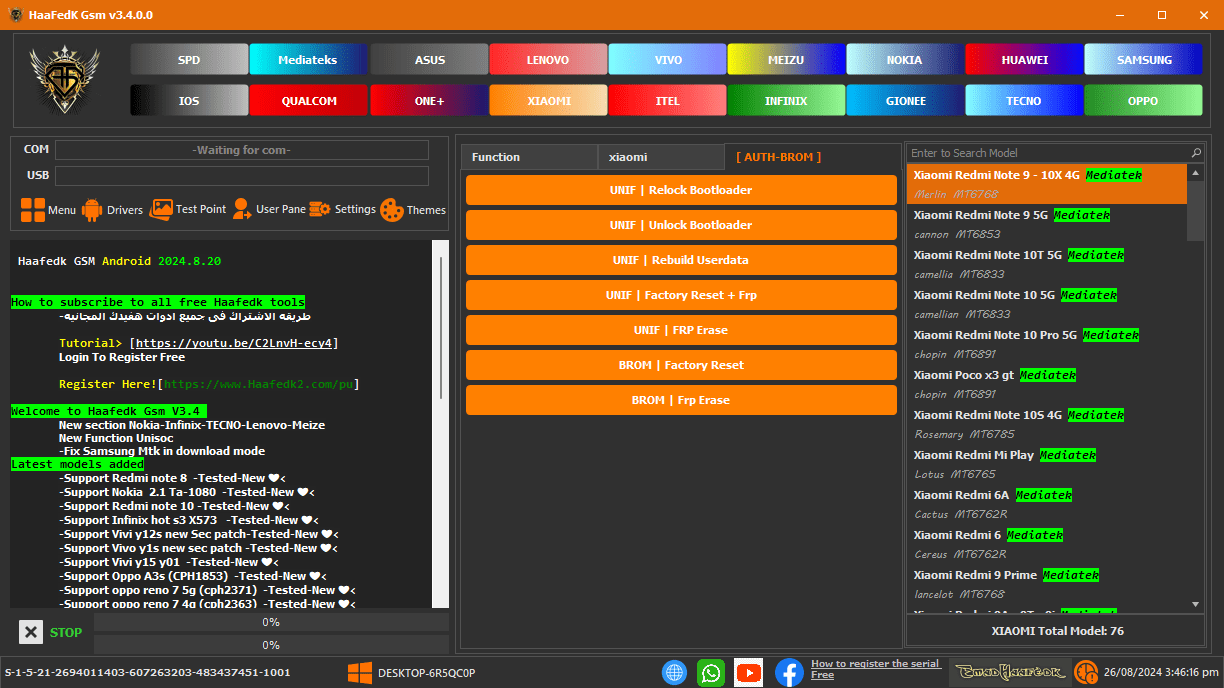This screenshot has height=688, width=1224.
Task: Select the SPD brand button
Action: (x=189, y=59)
